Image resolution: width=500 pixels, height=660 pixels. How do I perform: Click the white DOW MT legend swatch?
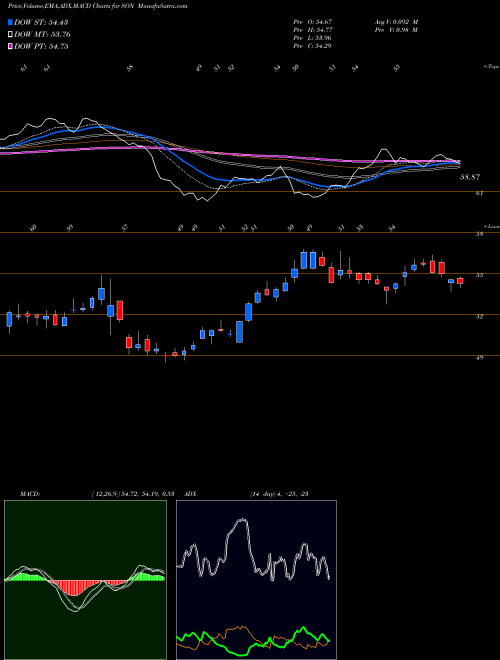11,34
